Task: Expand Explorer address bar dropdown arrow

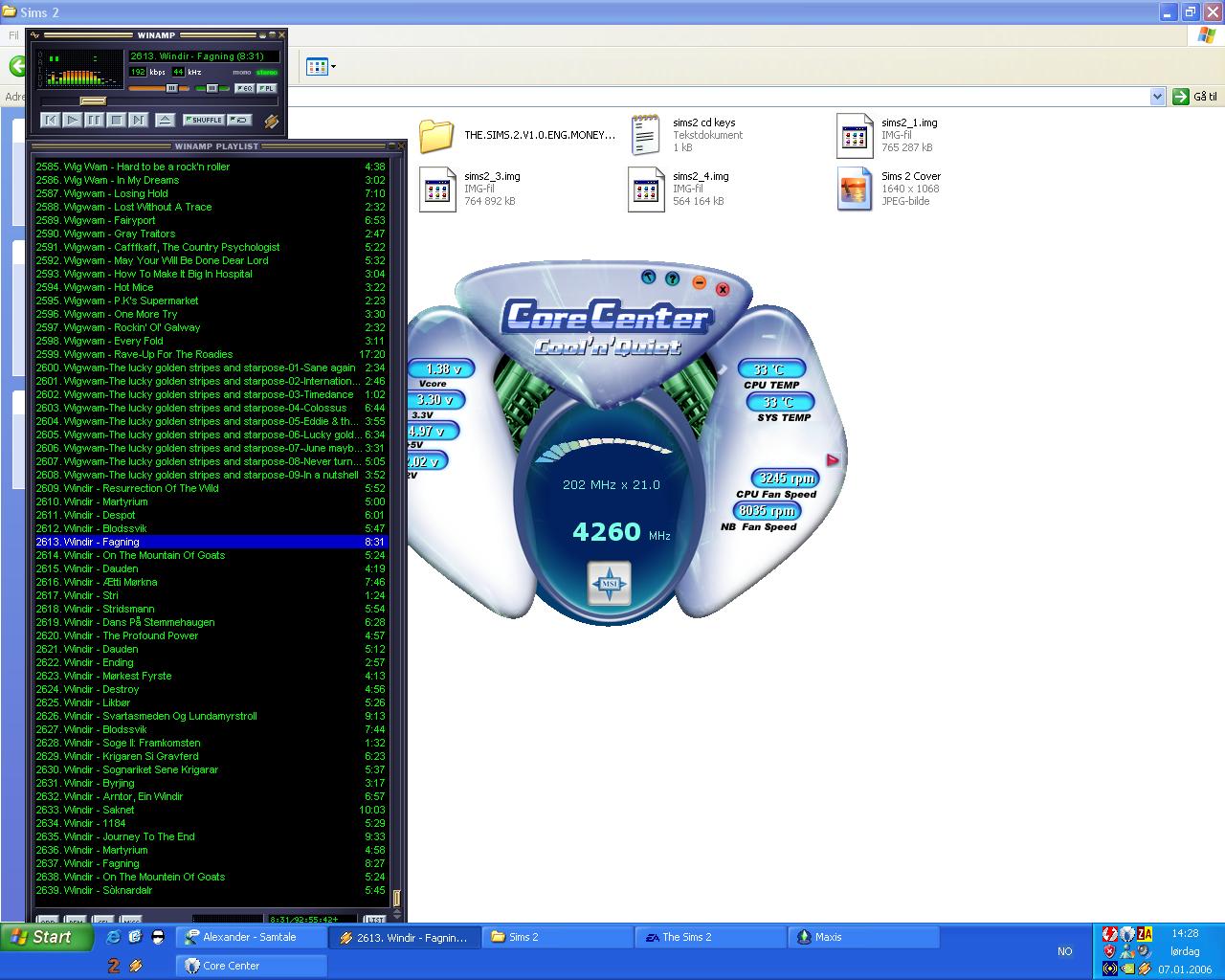Action: tap(1157, 96)
